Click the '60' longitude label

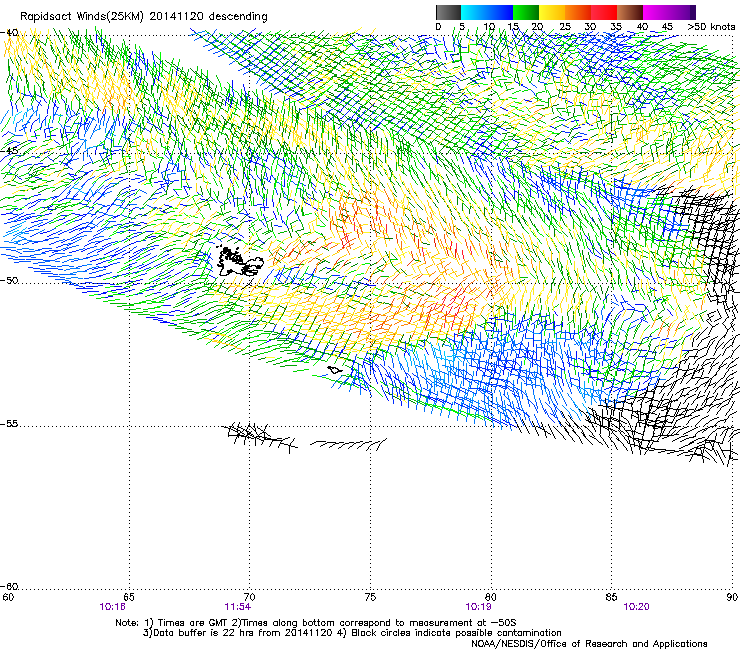[x=7, y=597]
